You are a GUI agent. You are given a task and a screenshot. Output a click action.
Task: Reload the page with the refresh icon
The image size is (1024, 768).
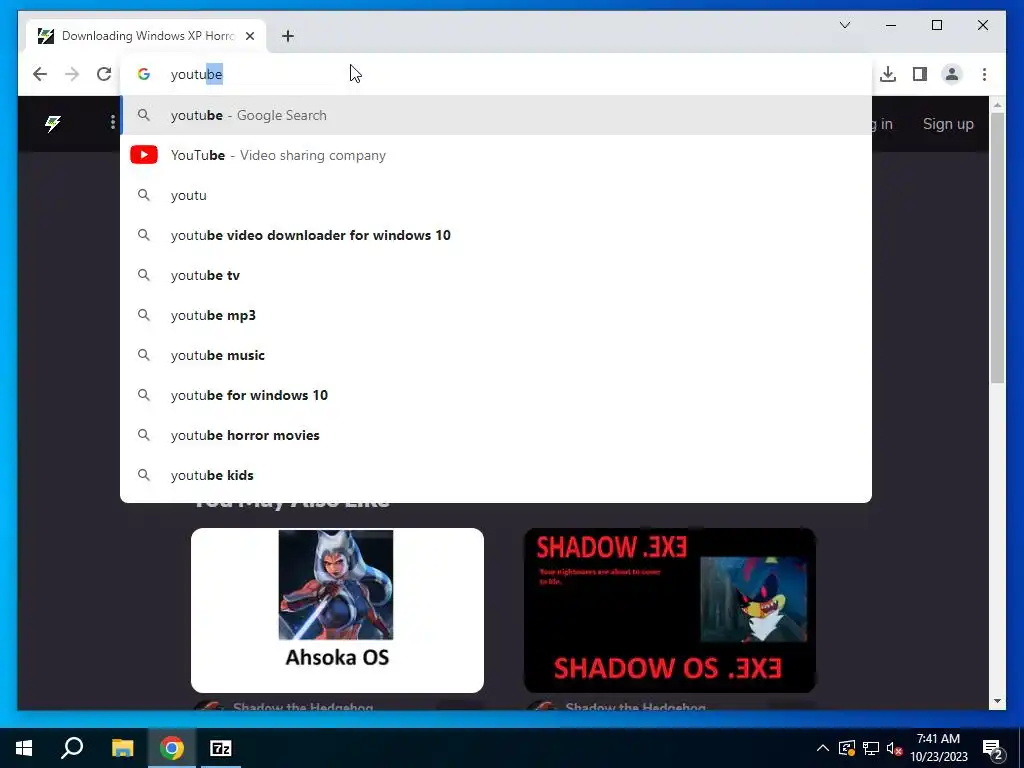coord(104,74)
